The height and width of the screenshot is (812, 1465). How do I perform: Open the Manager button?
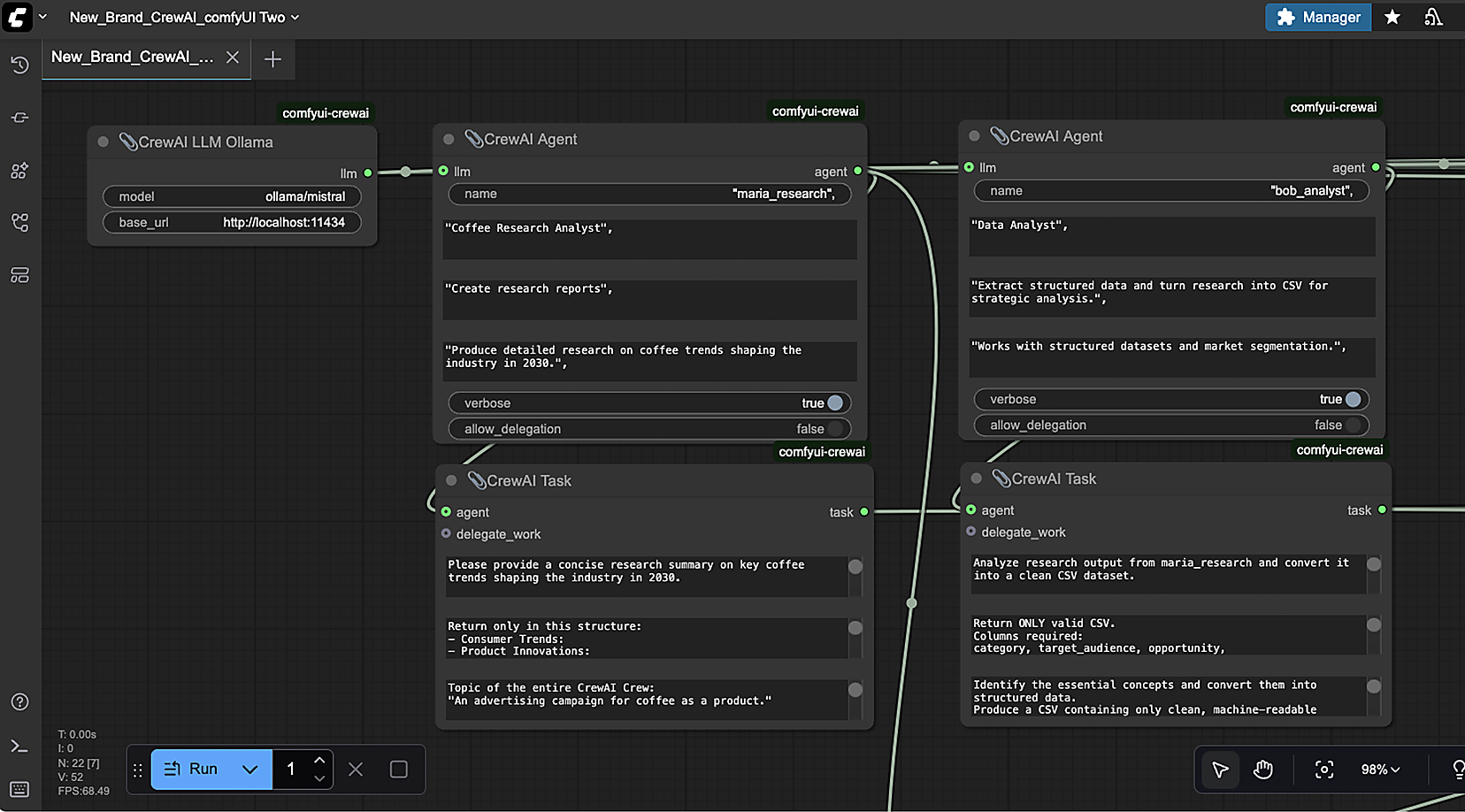(x=1318, y=18)
